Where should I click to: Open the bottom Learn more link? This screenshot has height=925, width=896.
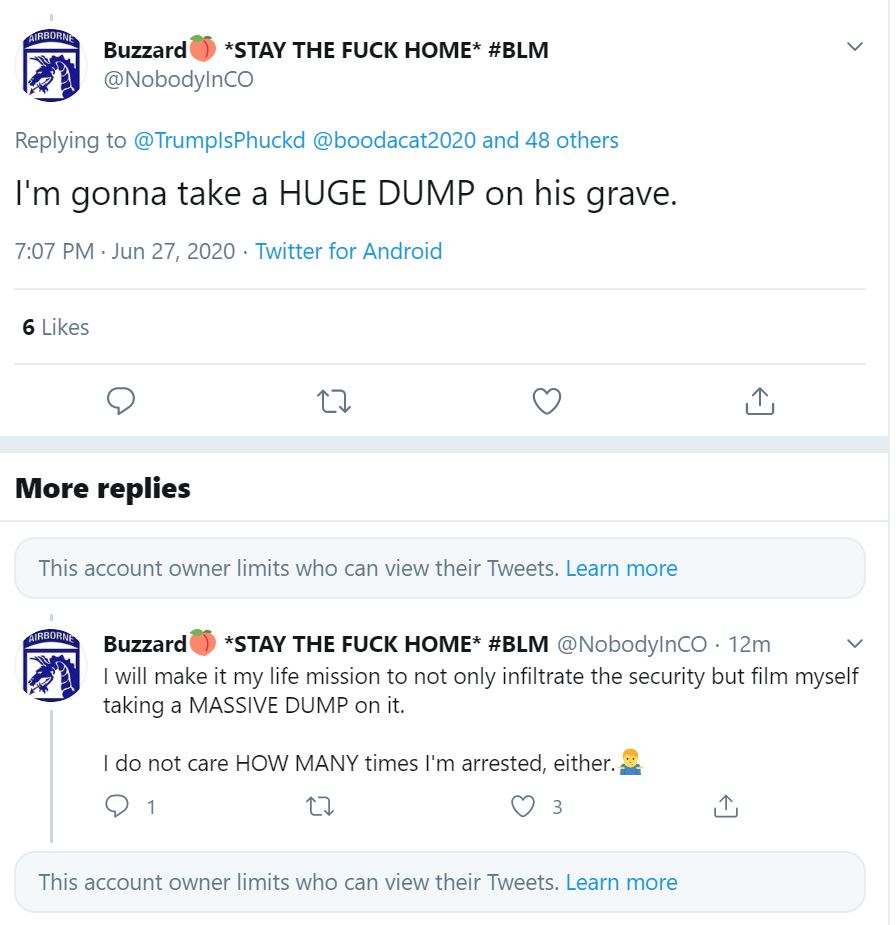point(621,882)
